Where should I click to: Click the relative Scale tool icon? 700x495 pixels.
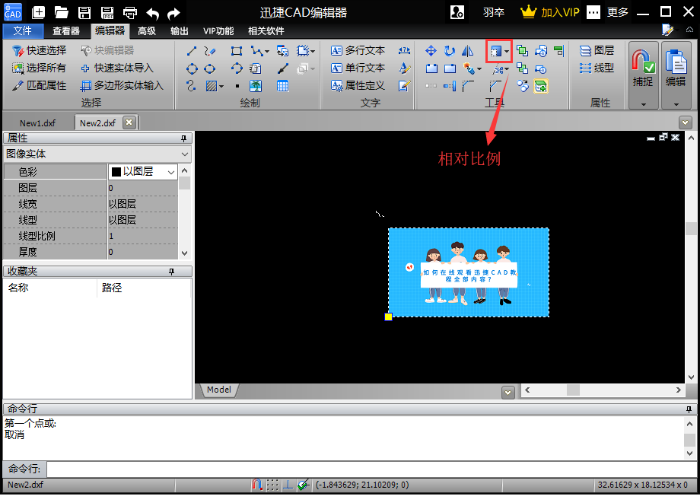coord(496,51)
